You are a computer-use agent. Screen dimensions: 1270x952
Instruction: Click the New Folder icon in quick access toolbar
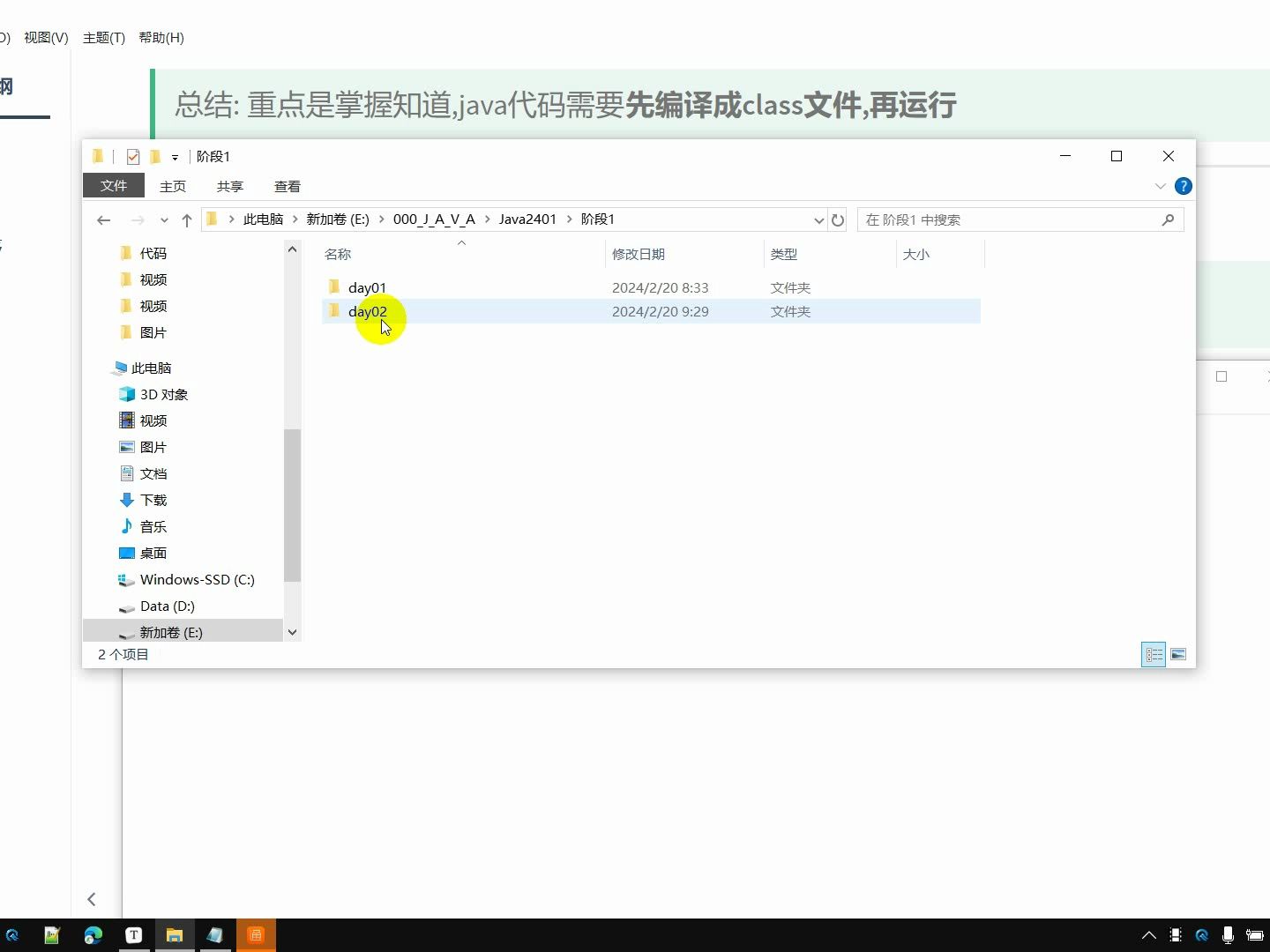155,157
